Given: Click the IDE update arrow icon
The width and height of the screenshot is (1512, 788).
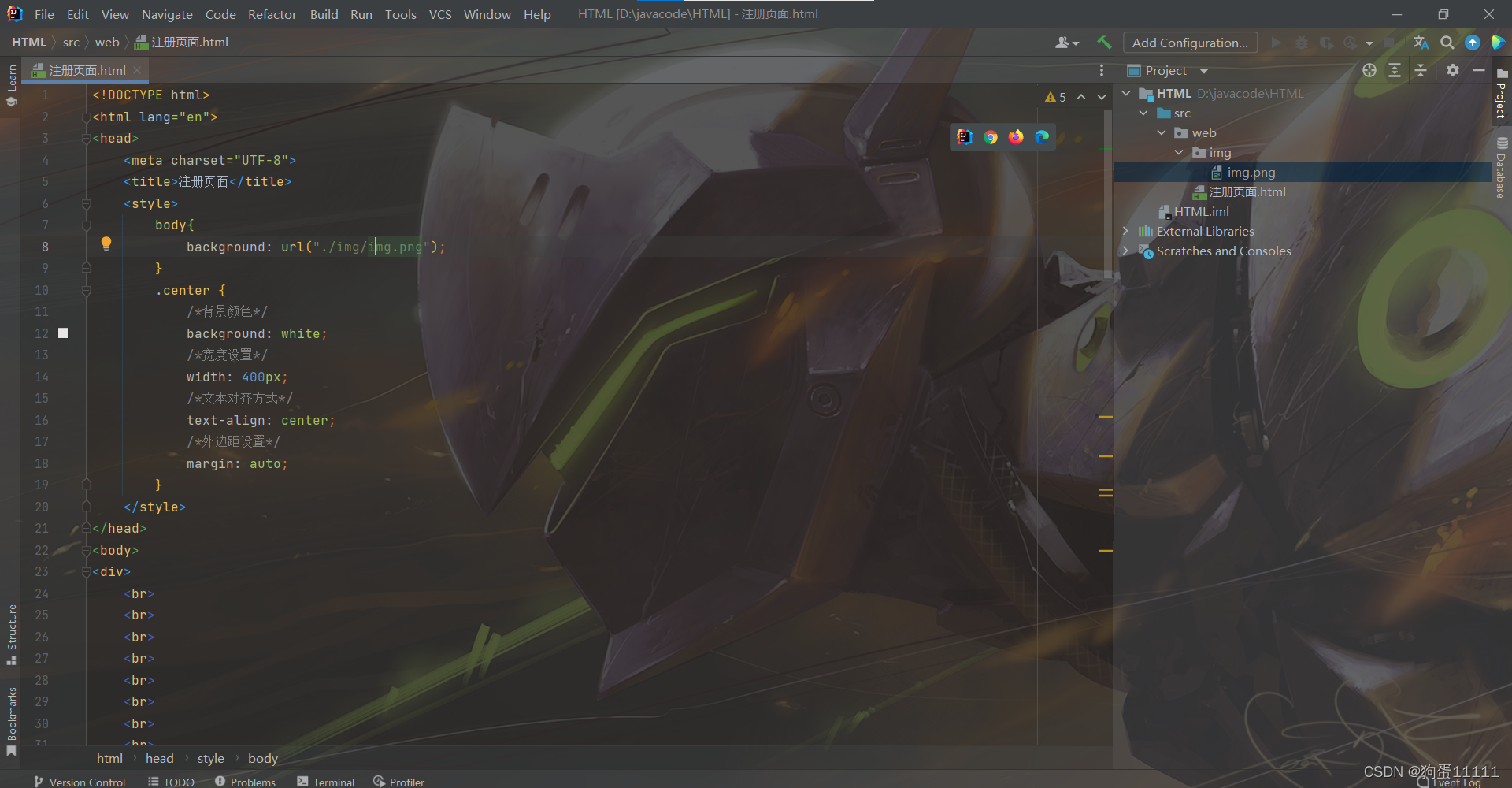Looking at the screenshot, I should 1473,43.
